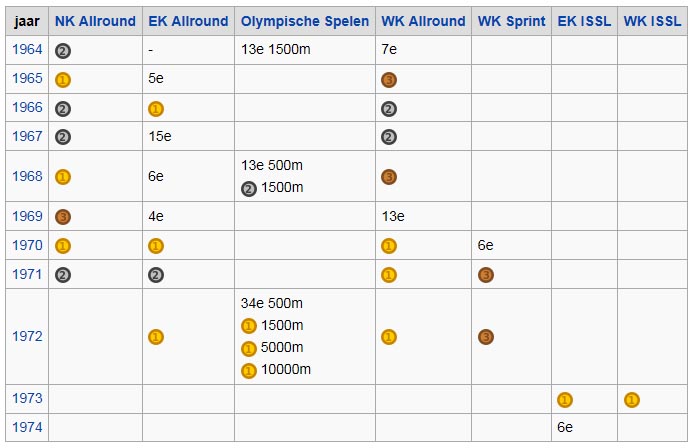Click the WK Allround header link
The image size is (689, 448).
[423, 21]
